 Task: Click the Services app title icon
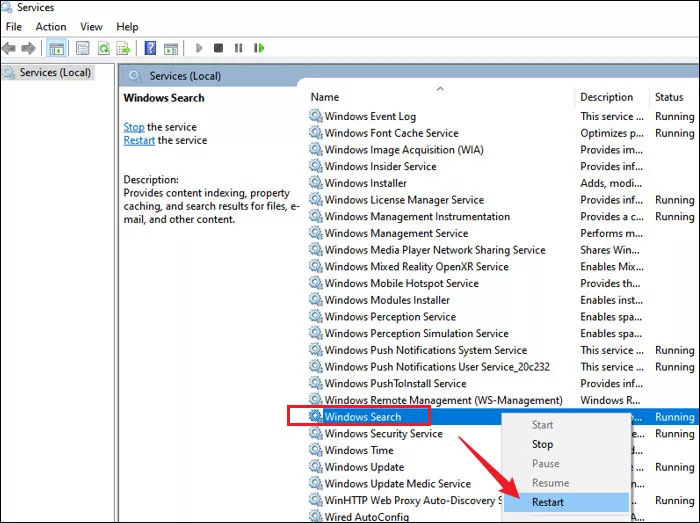(x=7, y=7)
